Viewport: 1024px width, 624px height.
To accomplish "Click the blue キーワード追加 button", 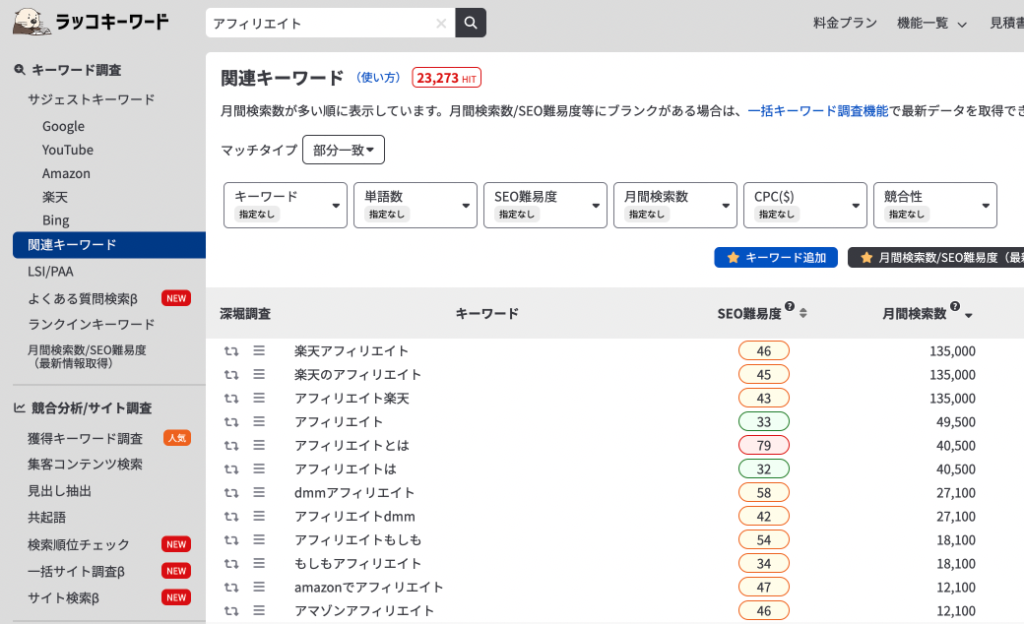I will (776, 258).
